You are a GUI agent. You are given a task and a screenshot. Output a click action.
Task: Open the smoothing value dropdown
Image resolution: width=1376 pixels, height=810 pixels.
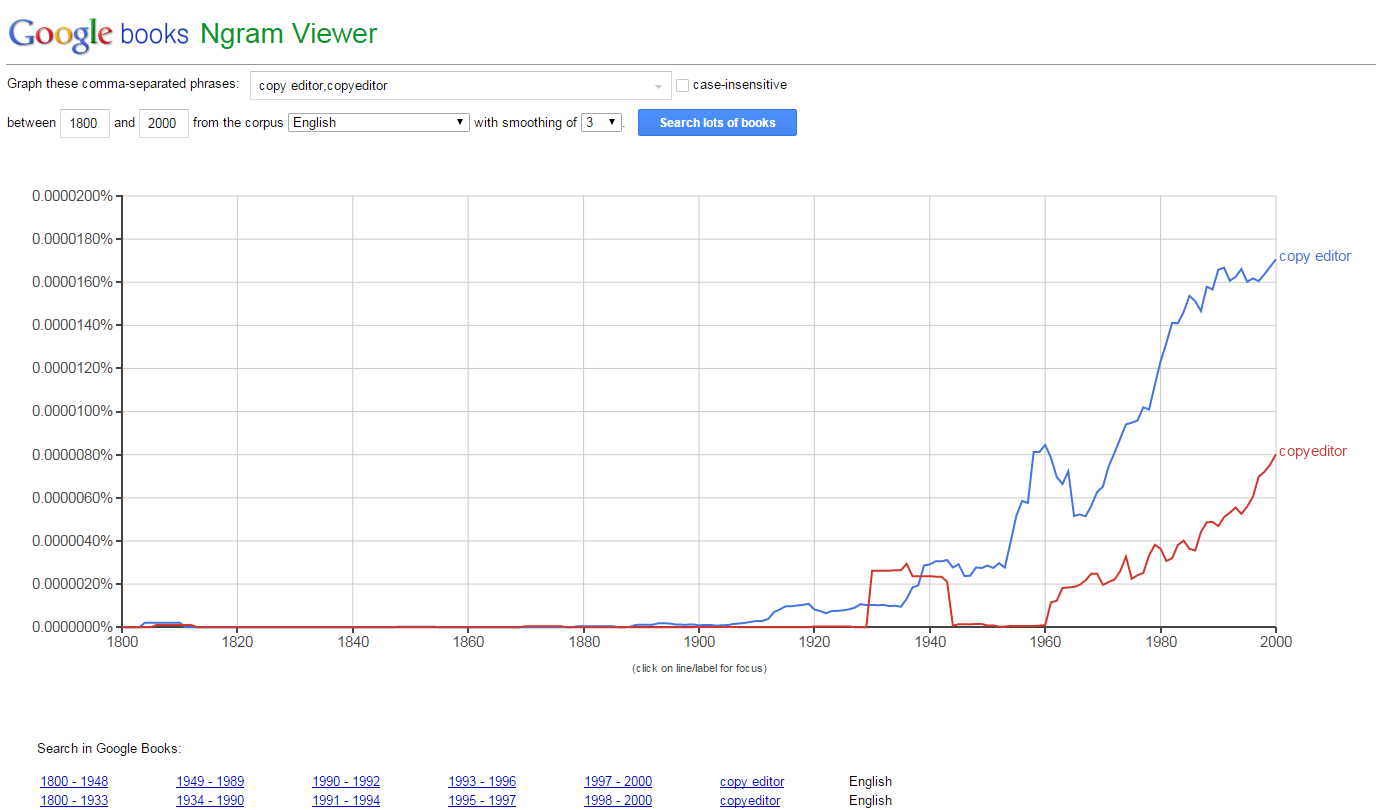(x=602, y=122)
